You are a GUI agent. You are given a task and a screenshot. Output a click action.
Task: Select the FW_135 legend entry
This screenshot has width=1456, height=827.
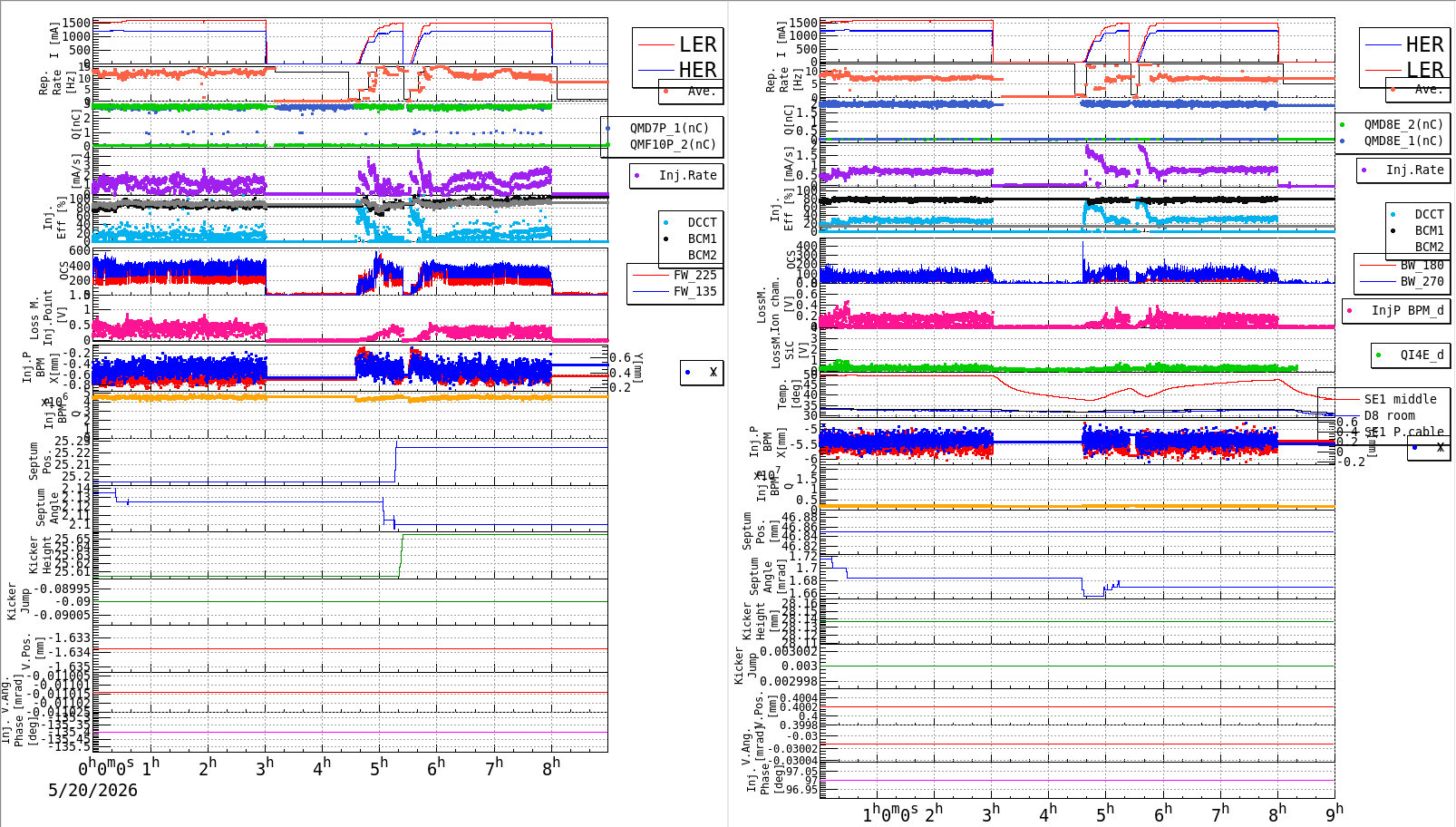(695, 291)
